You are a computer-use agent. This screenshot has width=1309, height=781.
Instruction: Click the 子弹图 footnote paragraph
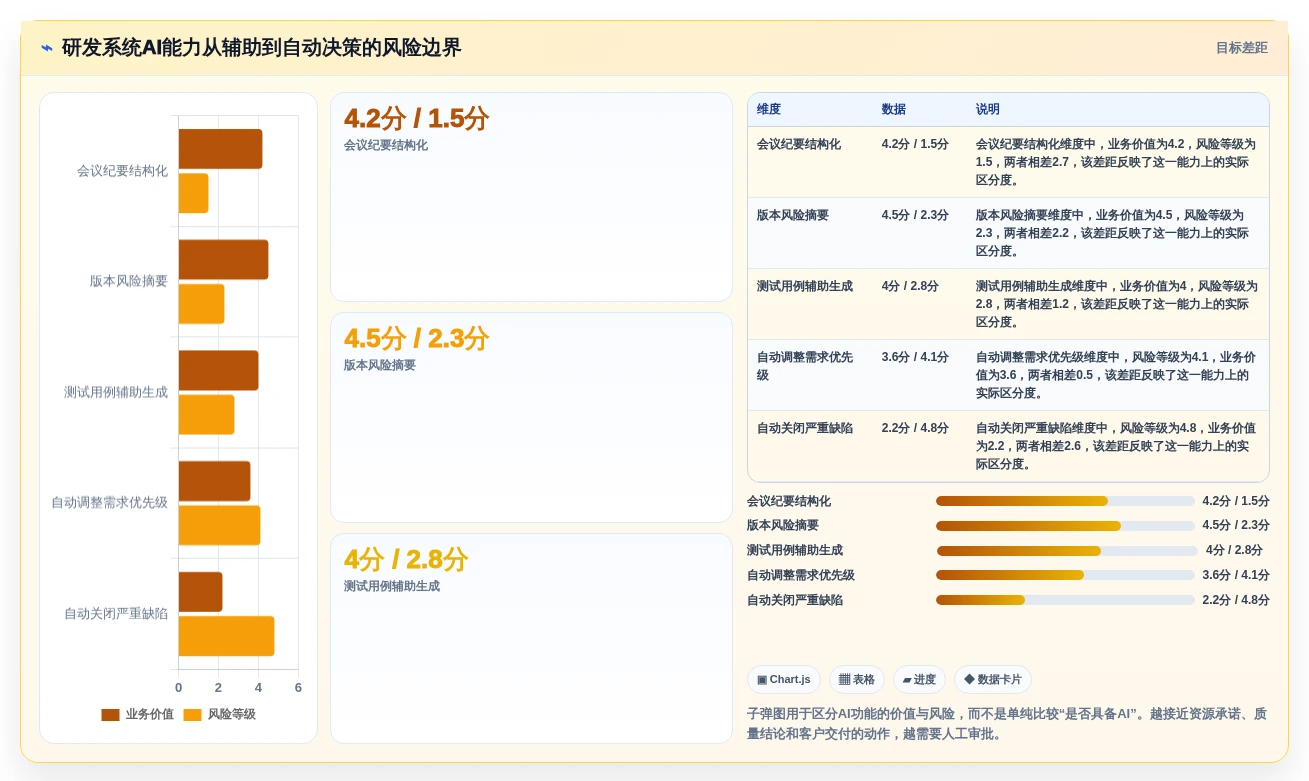[x=1008, y=724]
